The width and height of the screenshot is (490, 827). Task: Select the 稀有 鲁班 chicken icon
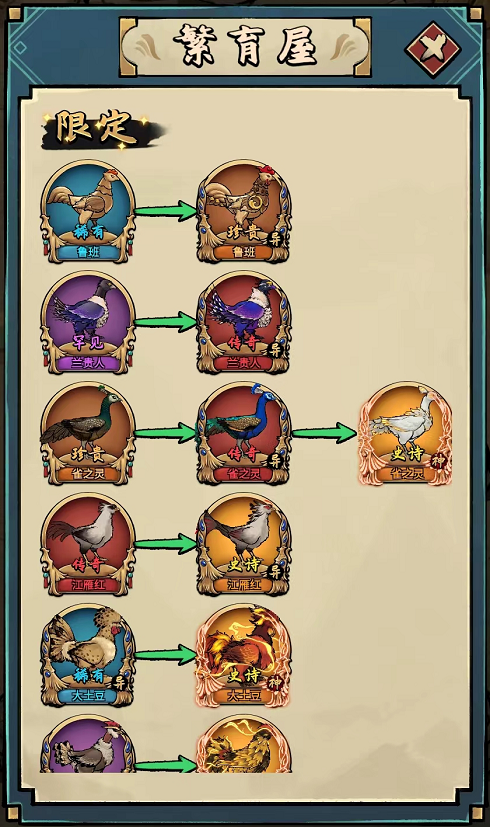click(x=88, y=212)
